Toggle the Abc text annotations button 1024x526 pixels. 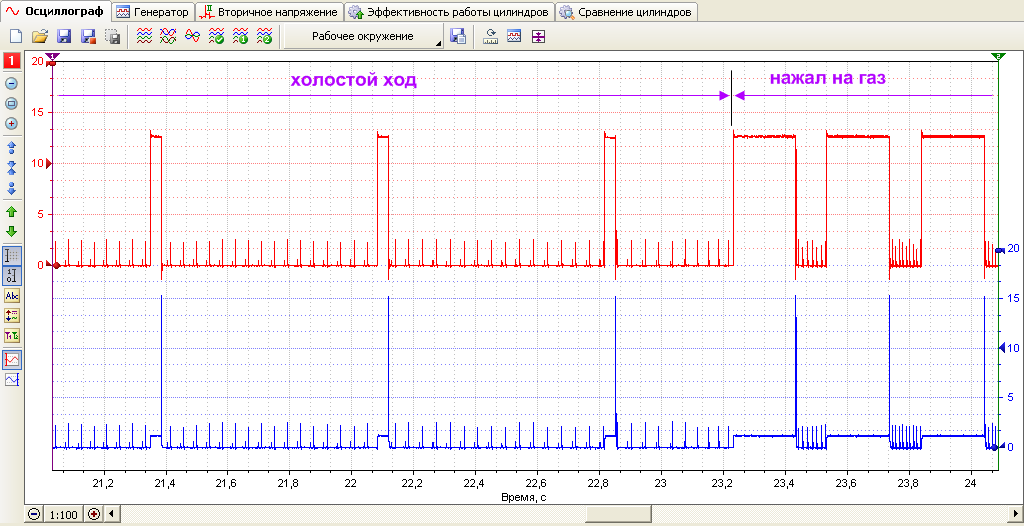pos(12,296)
